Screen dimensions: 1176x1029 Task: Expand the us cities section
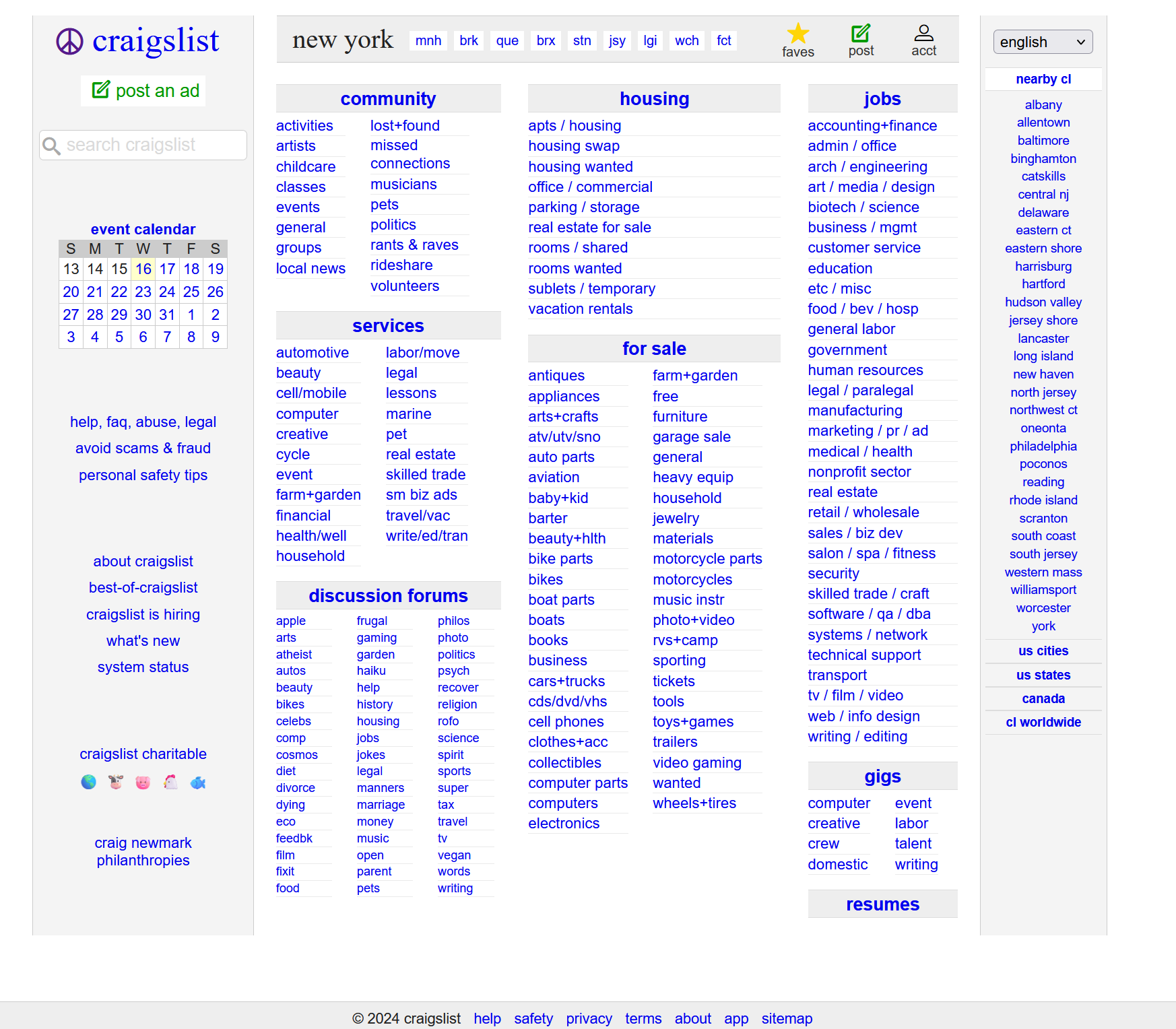(1043, 651)
